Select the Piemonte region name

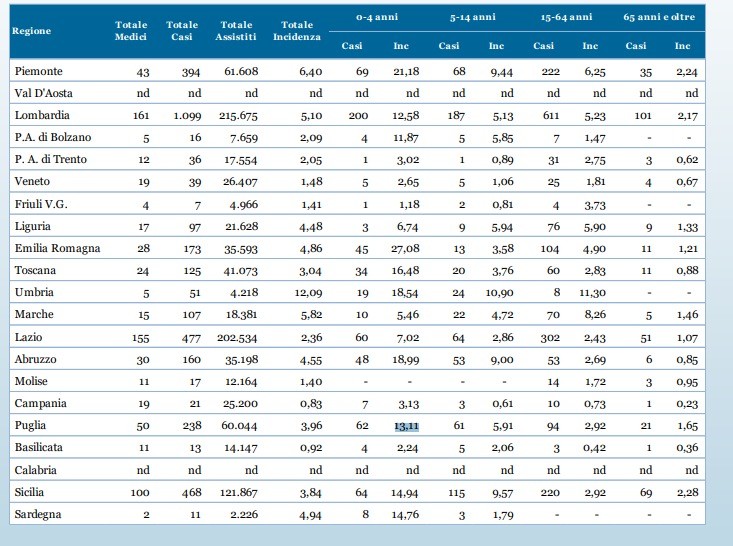pyautogui.click(x=38, y=72)
